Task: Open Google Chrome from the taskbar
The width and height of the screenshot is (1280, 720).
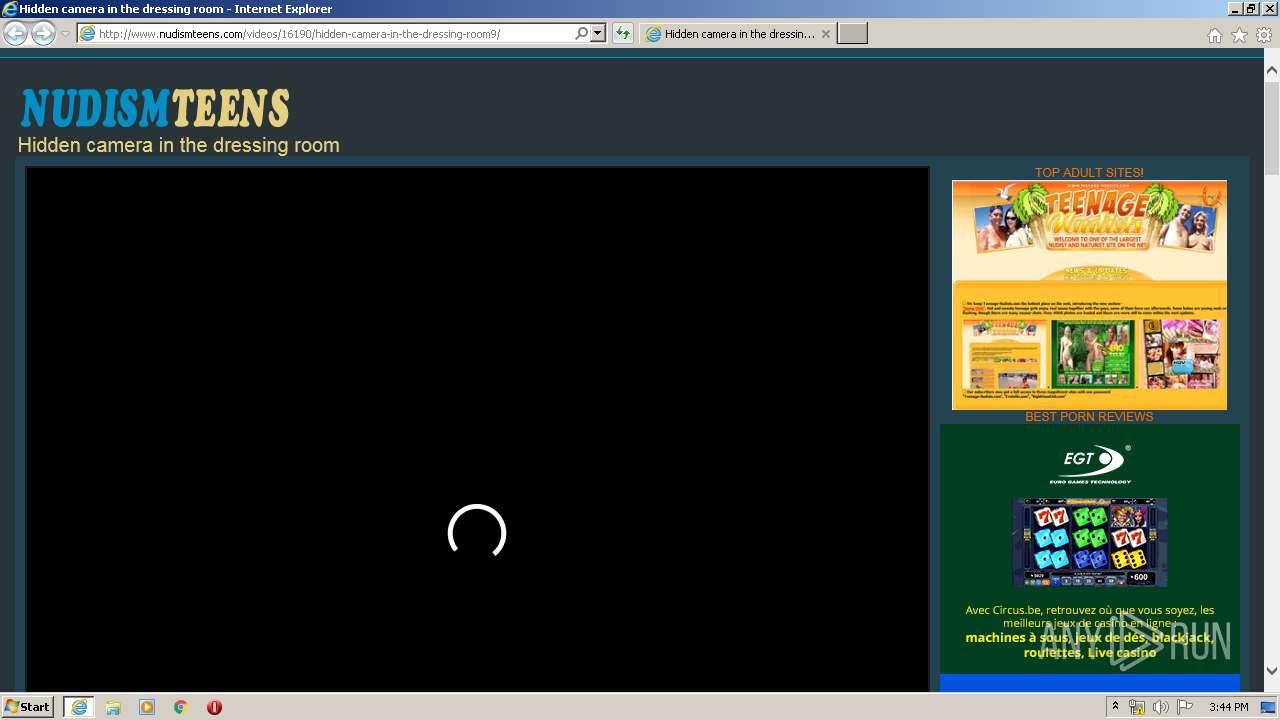Action: pyautogui.click(x=181, y=707)
